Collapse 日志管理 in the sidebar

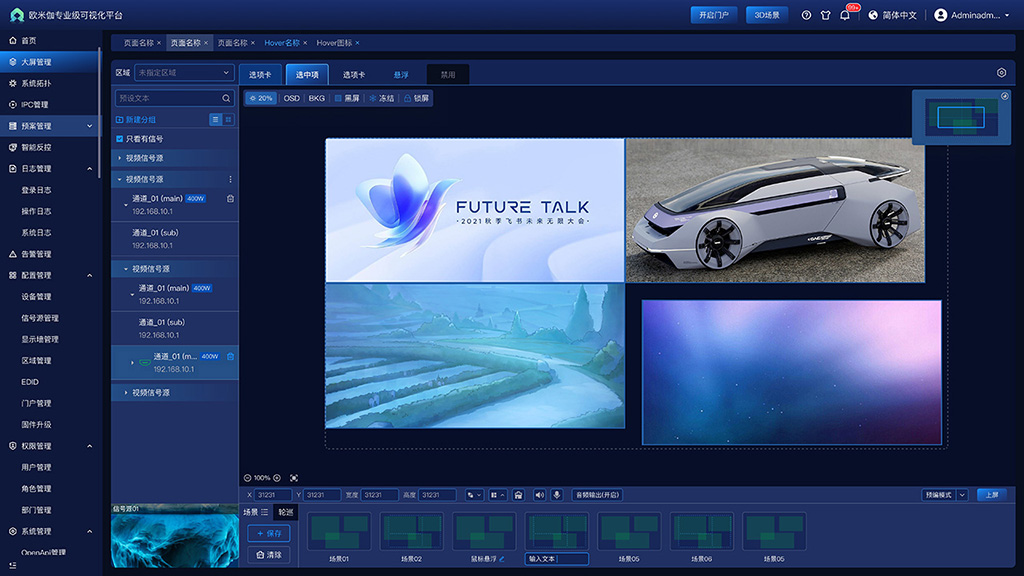(89, 168)
